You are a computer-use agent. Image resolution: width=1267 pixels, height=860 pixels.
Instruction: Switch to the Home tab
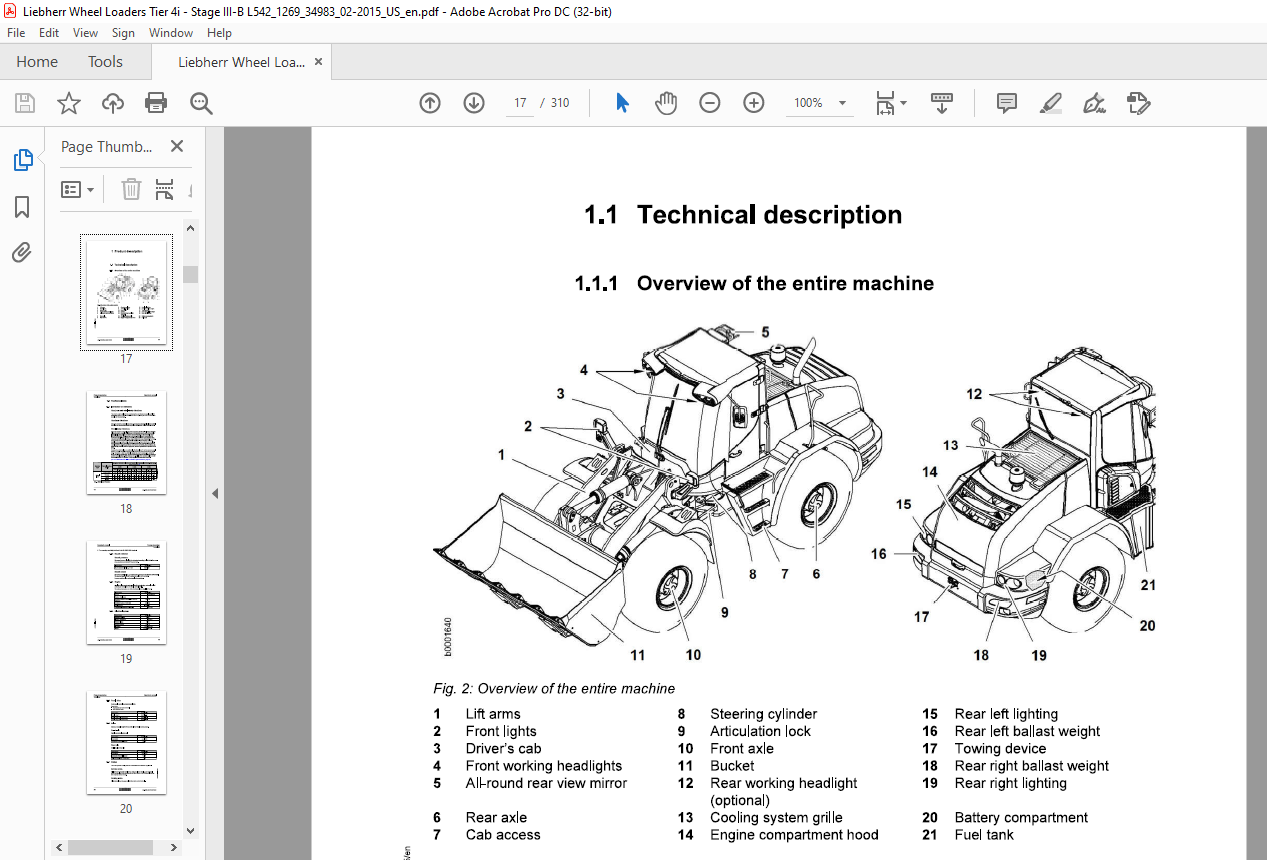(x=37, y=62)
